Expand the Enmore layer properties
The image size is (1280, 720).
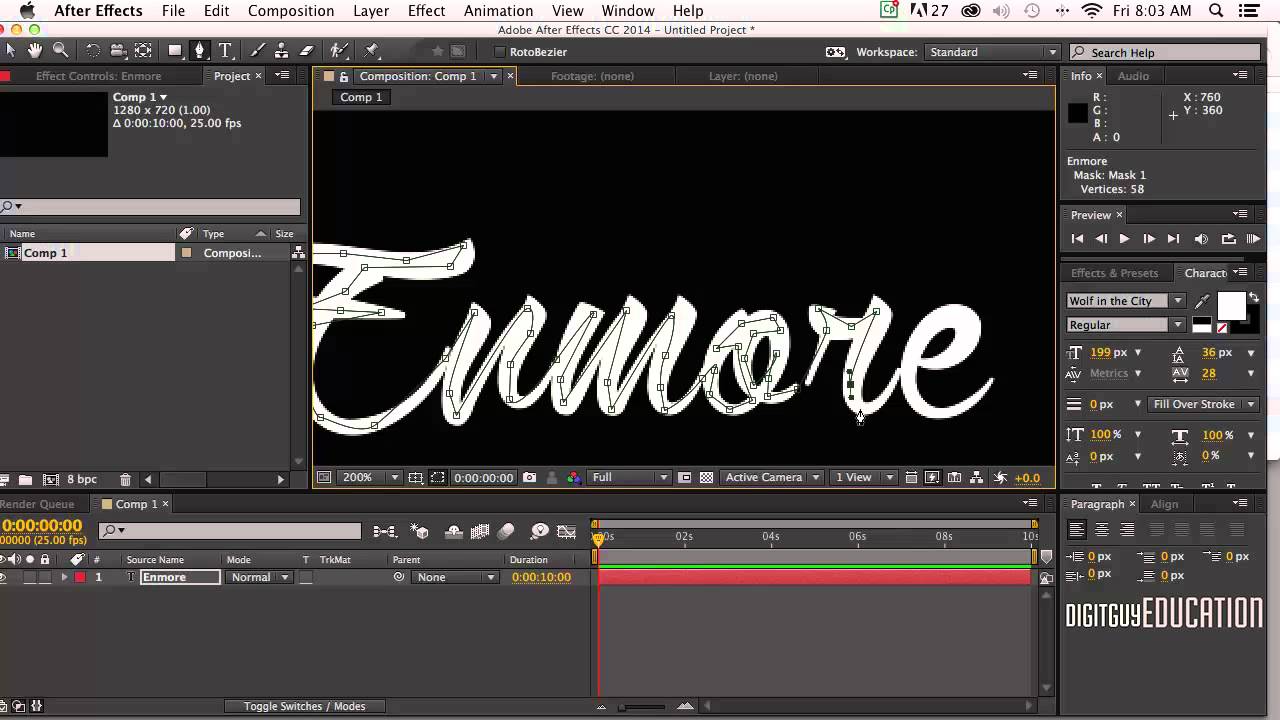(64, 577)
